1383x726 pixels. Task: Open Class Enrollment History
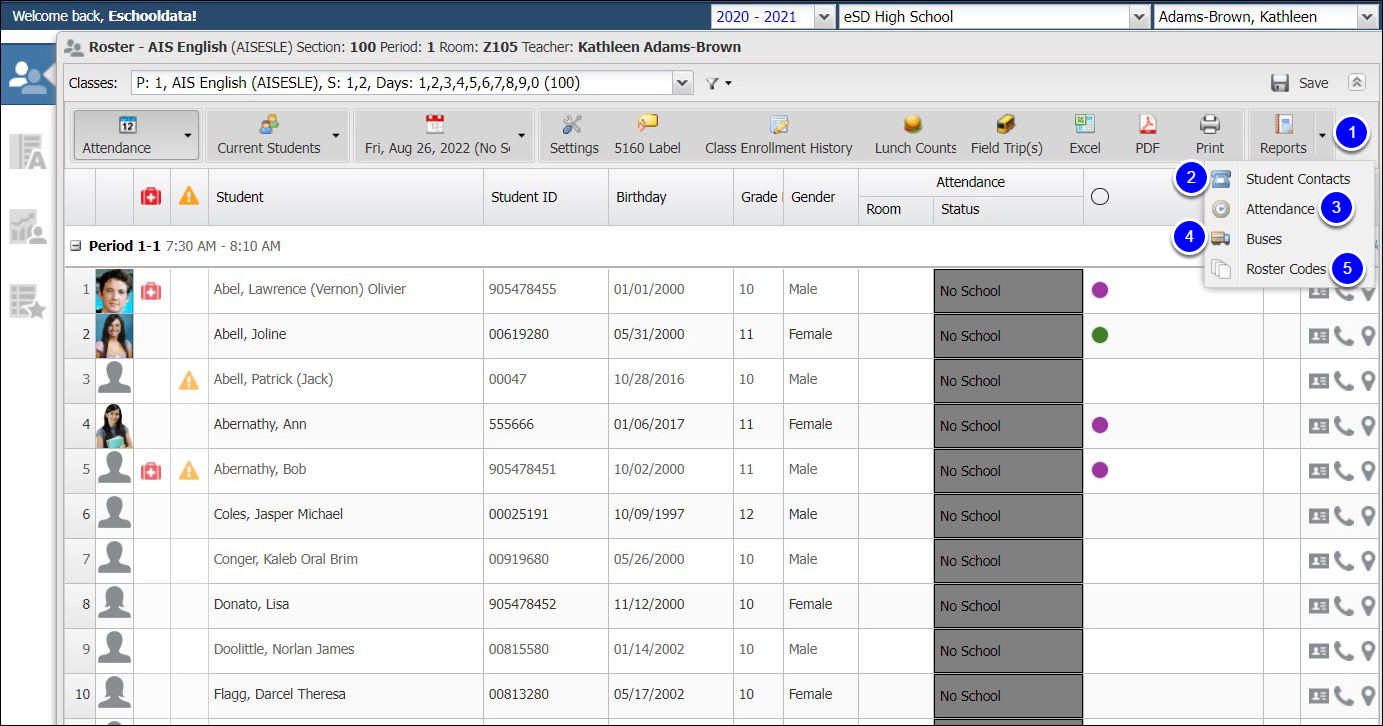click(x=778, y=135)
